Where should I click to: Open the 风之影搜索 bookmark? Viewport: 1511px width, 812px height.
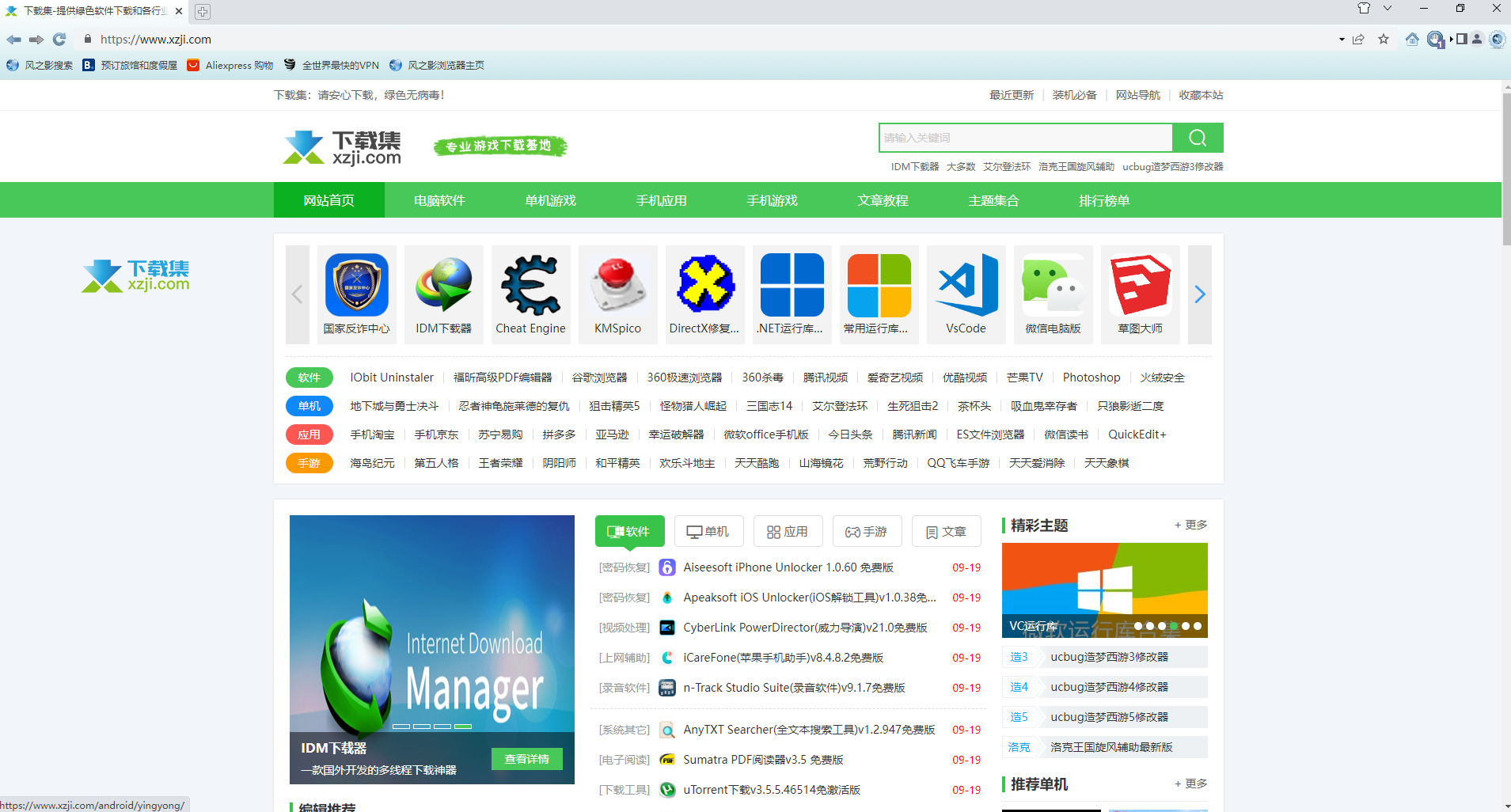tap(40, 65)
